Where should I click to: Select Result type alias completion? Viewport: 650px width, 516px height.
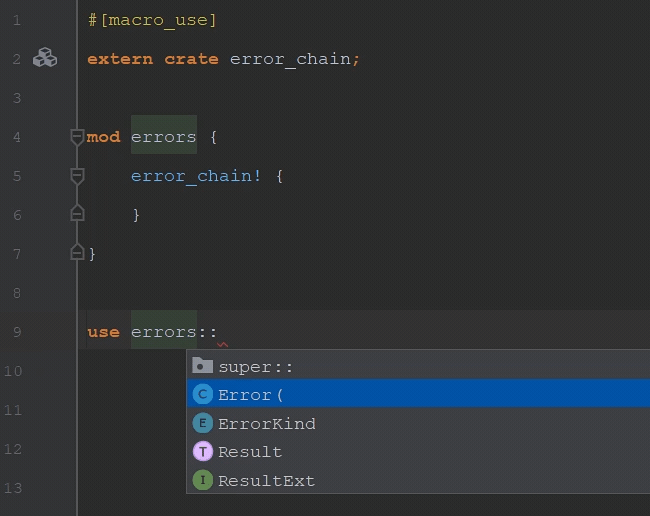tap(418, 451)
